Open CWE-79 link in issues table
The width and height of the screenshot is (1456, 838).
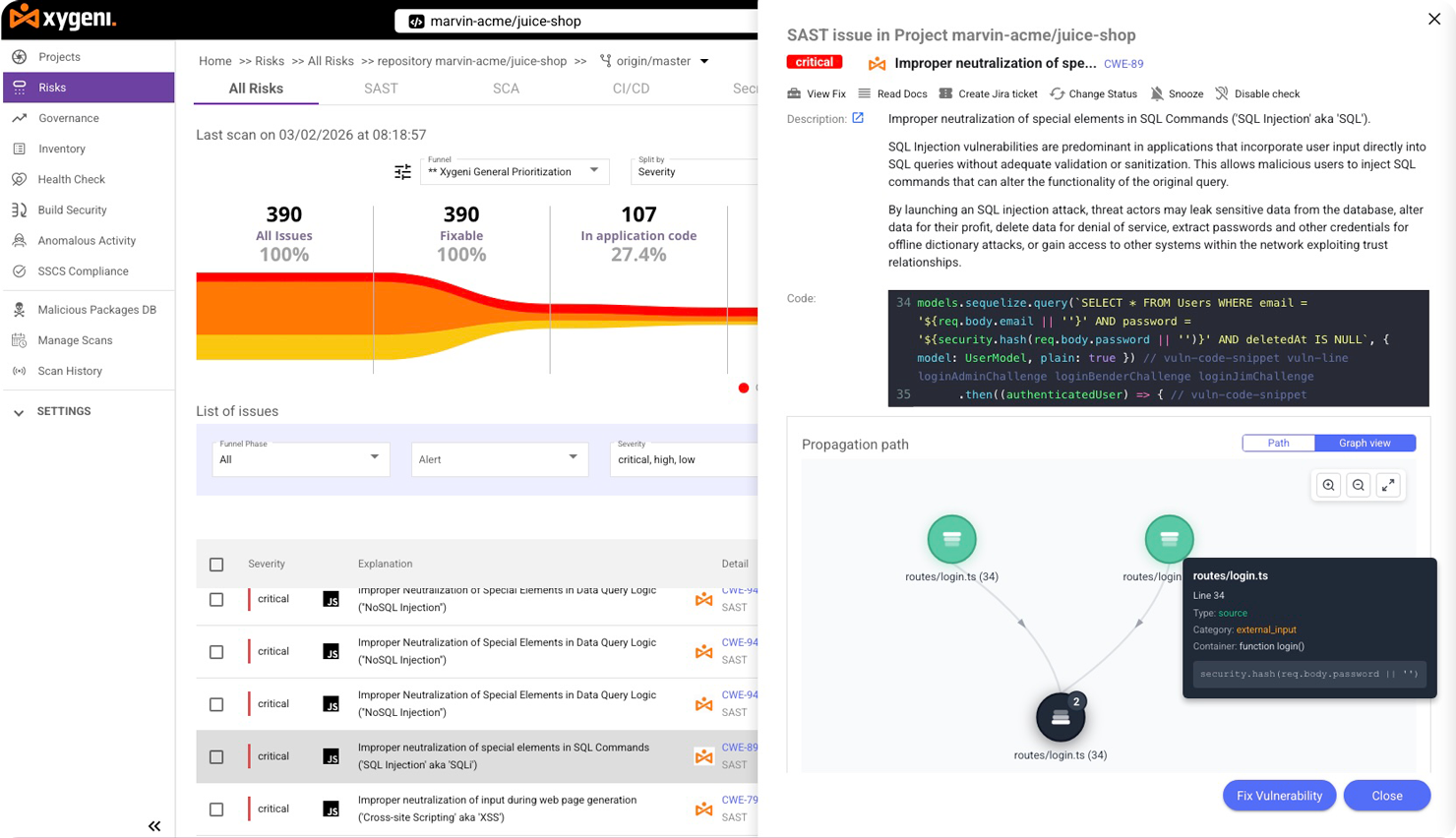740,801
